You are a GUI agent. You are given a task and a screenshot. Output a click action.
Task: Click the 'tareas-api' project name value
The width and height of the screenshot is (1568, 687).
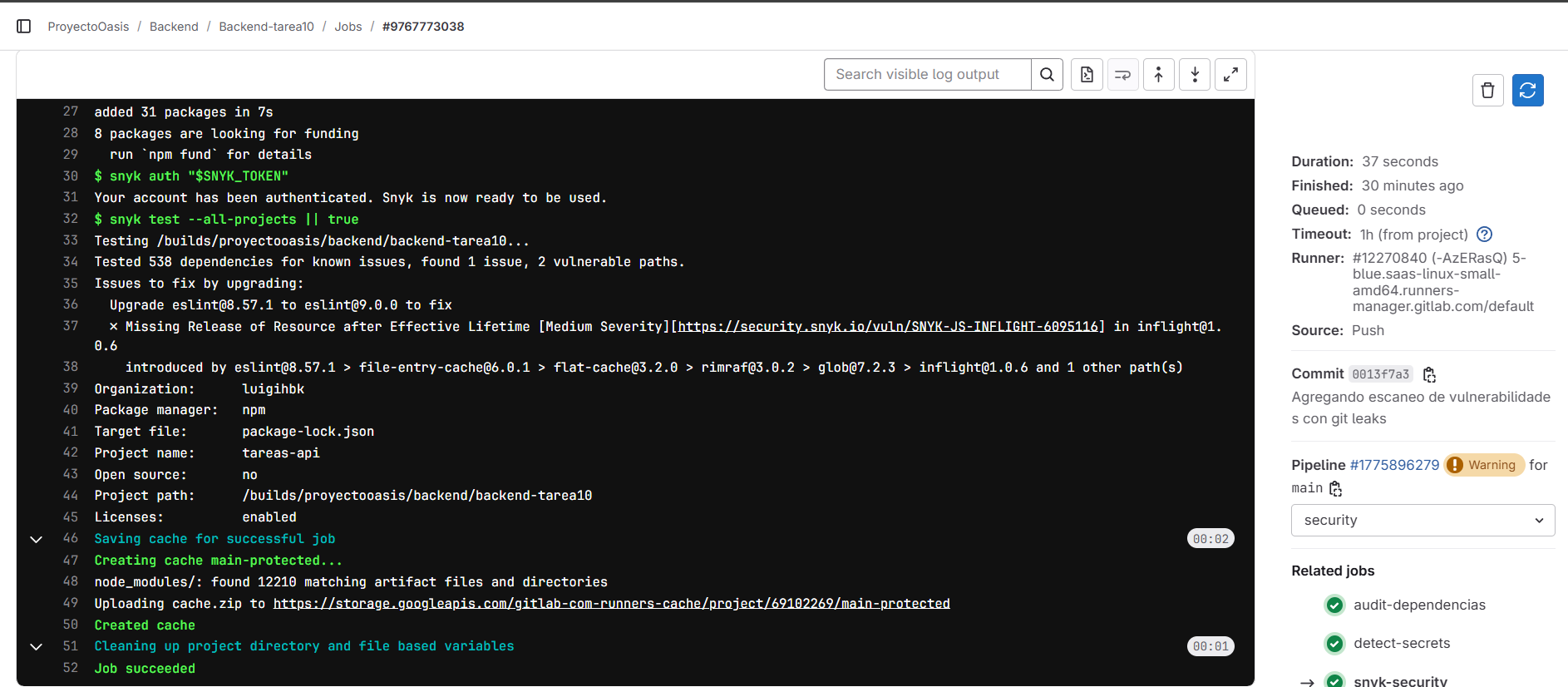(x=281, y=453)
